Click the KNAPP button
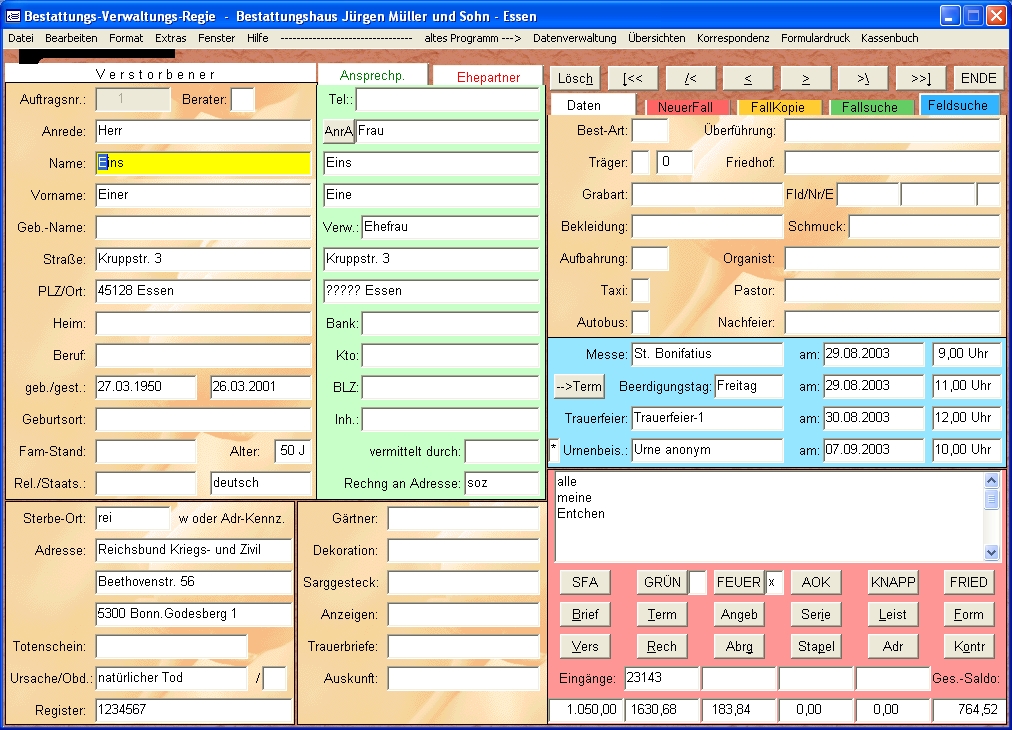 tap(893, 582)
